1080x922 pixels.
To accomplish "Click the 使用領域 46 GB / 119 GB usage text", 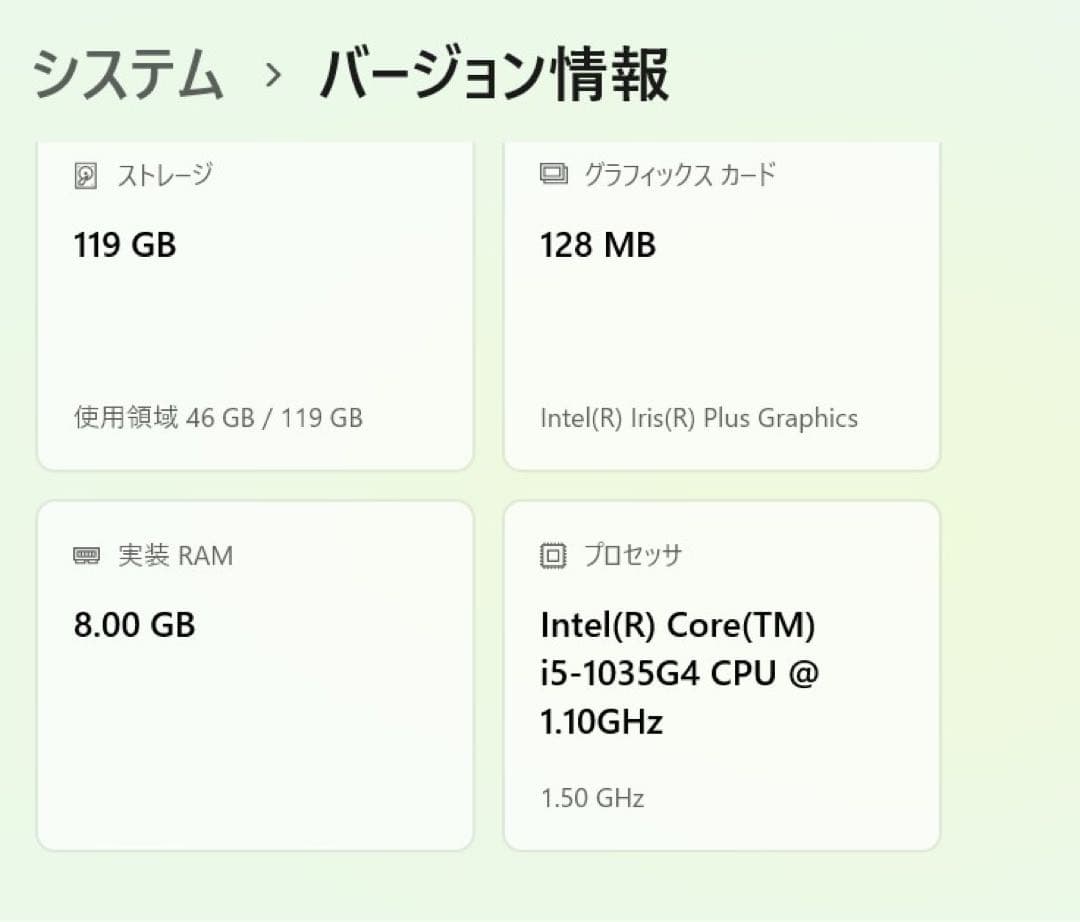I will pos(217,418).
